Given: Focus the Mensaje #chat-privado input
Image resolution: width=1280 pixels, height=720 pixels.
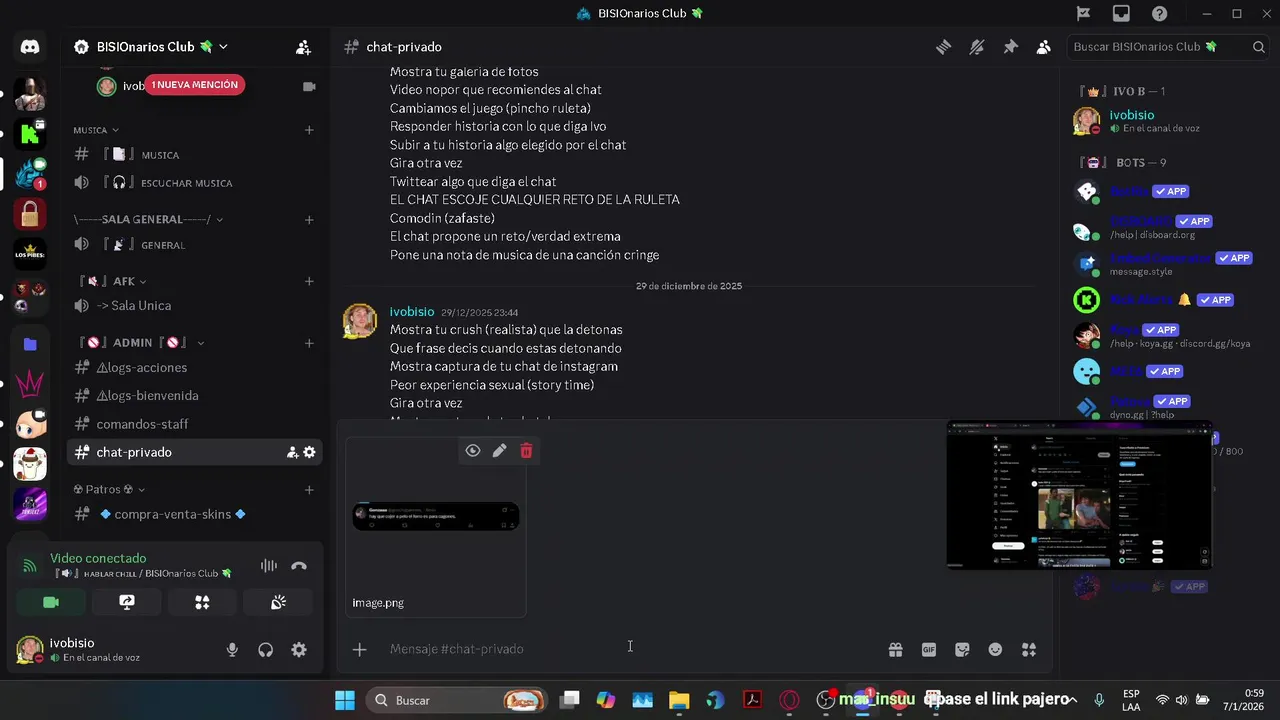Looking at the screenshot, I should (630, 649).
